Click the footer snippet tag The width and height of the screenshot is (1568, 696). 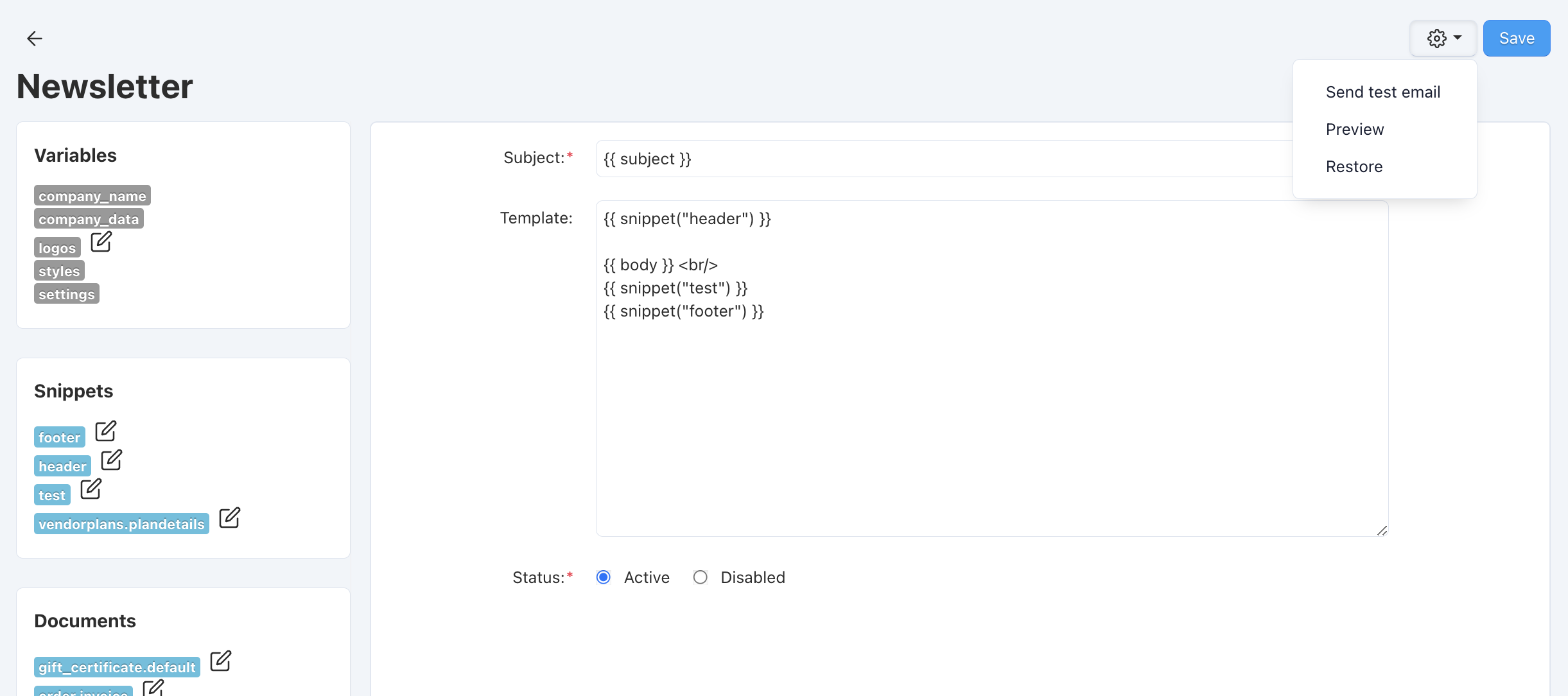click(60, 437)
